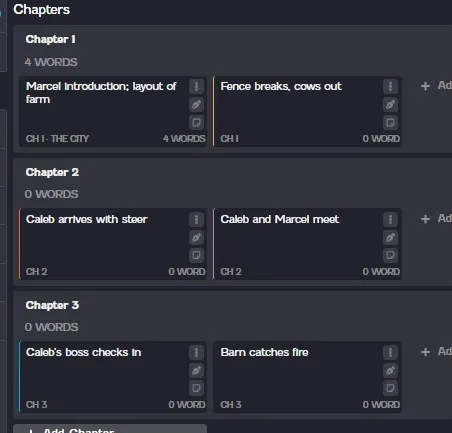Add a scene to Chapter 1 row
Screen dimensions: 452x433
pos(436,86)
